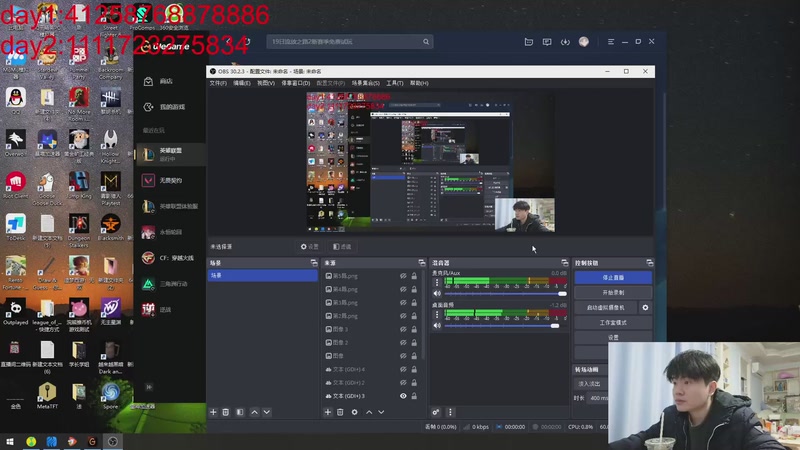Open MetaTFT desktop icon
This screenshot has height=450, width=800.
(47, 395)
